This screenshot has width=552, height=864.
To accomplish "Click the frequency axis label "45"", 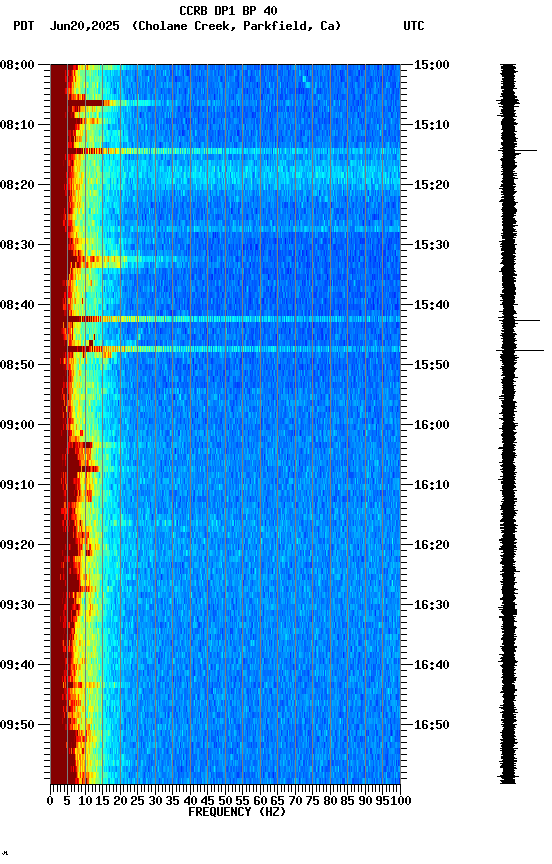I will coord(208,801).
